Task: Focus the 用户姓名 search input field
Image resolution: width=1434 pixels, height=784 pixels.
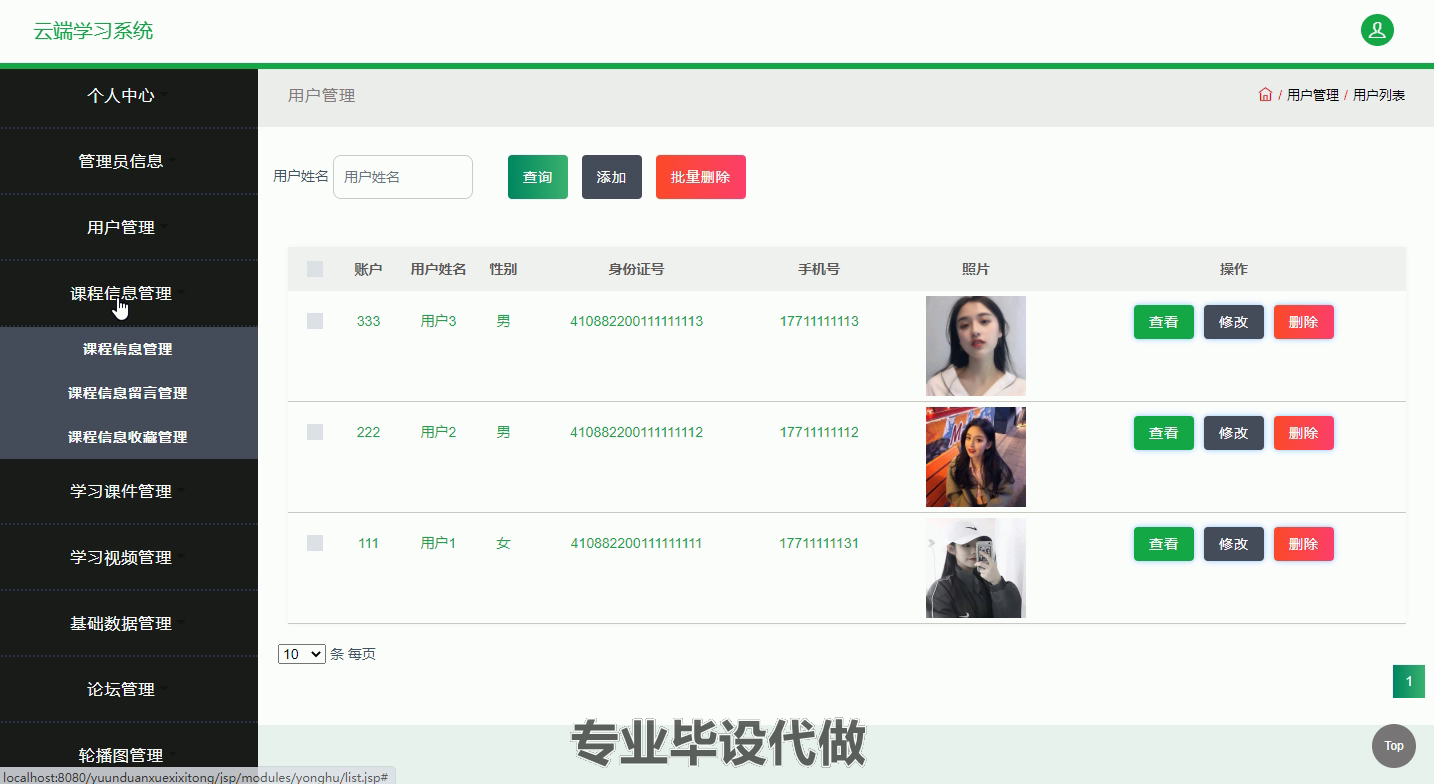Action: click(403, 177)
